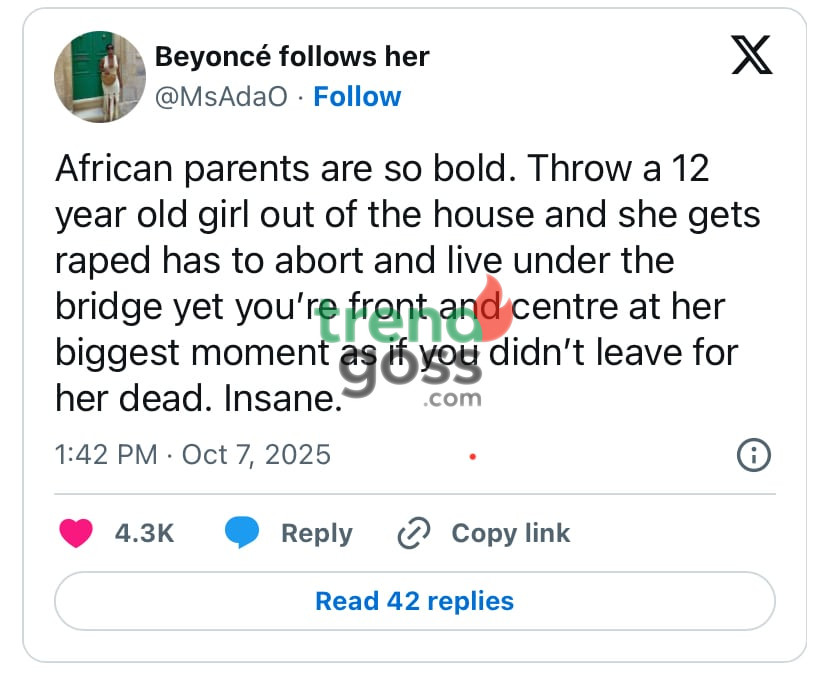This screenshot has width=828, height=680.
Task: Follow the @MsAdaO account
Action: coord(356,96)
